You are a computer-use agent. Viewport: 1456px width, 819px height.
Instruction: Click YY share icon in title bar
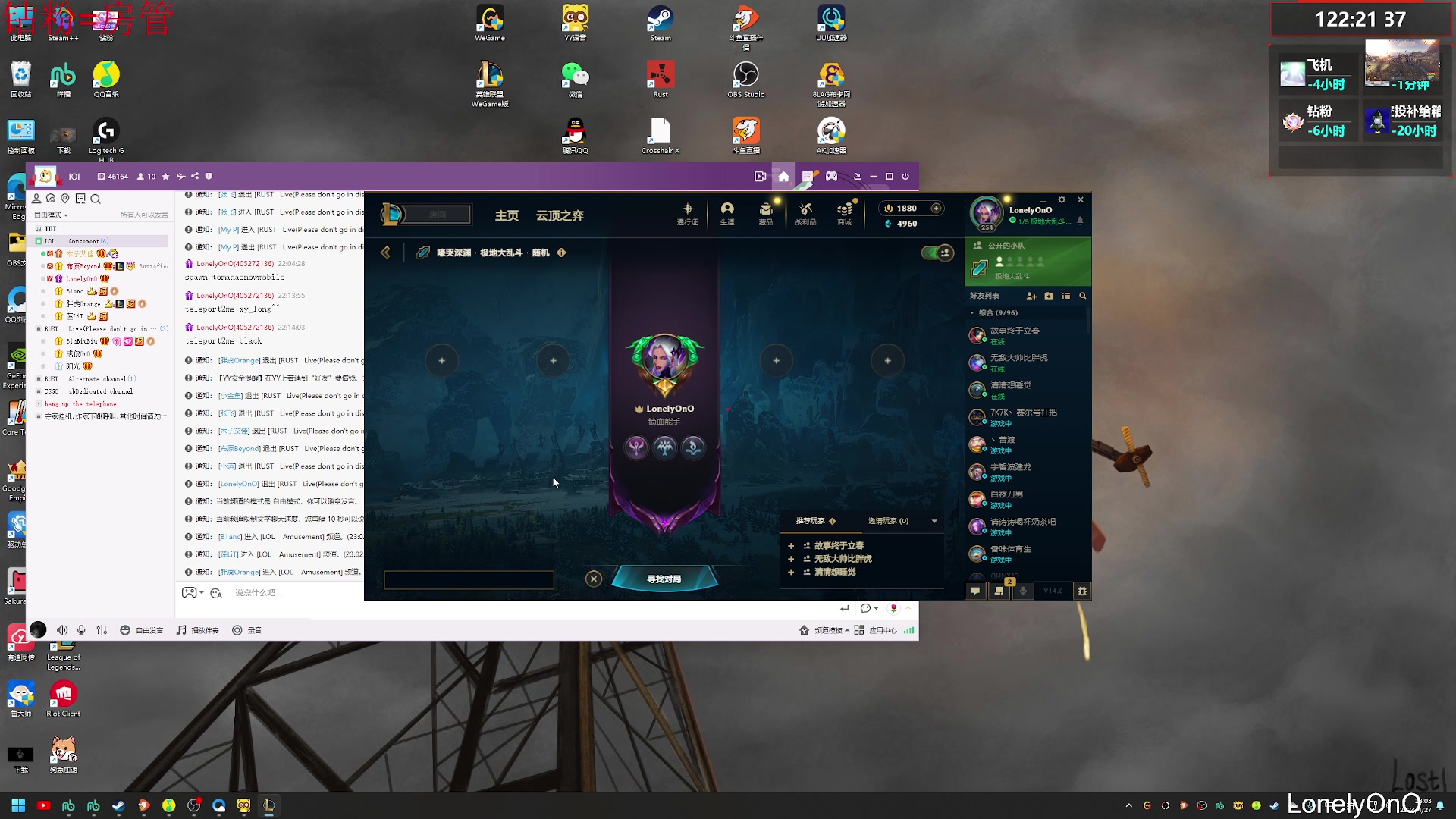(195, 176)
